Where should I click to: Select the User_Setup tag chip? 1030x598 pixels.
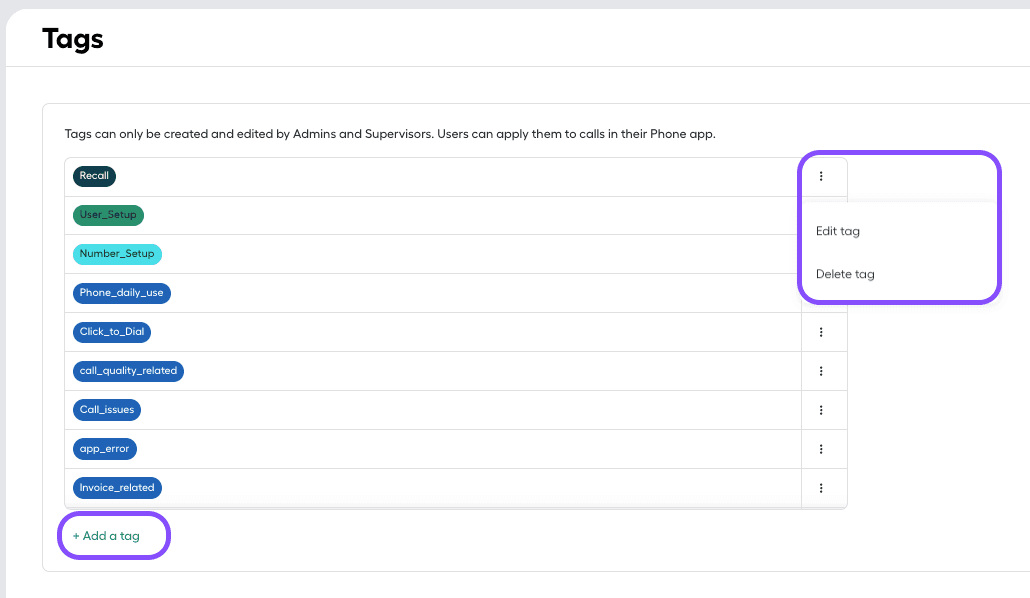coord(108,215)
